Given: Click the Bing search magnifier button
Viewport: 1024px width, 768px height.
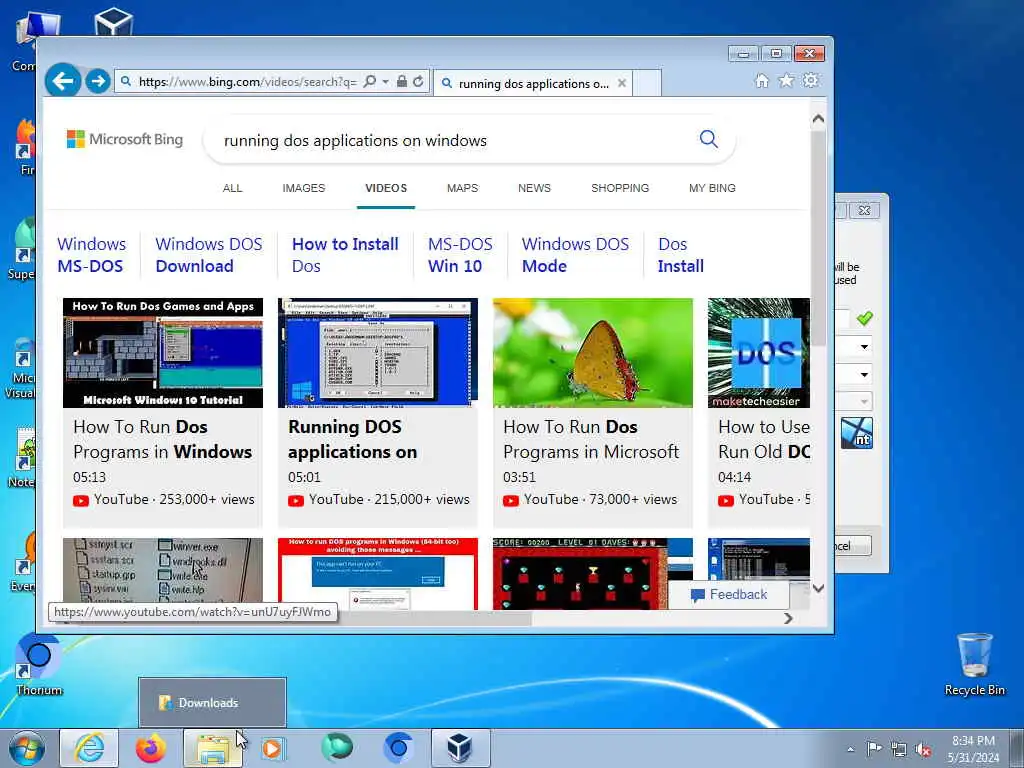Looking at the screenshot, I should pos(709,138).
